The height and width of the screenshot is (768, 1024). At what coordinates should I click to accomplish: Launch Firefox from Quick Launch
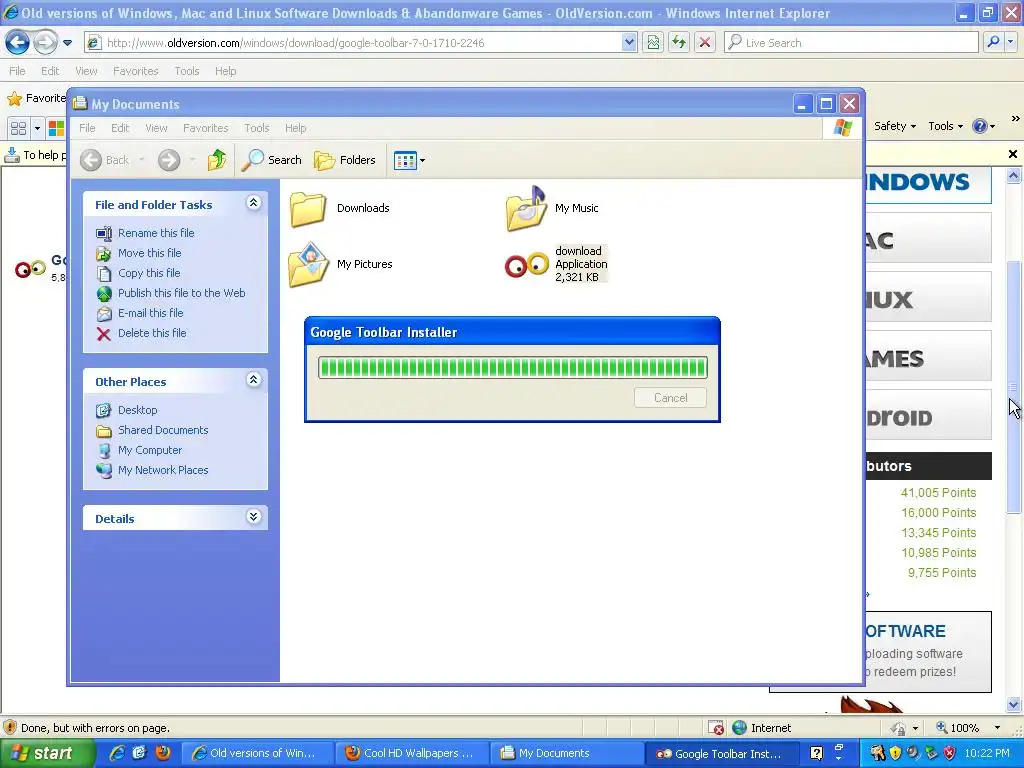162,753
